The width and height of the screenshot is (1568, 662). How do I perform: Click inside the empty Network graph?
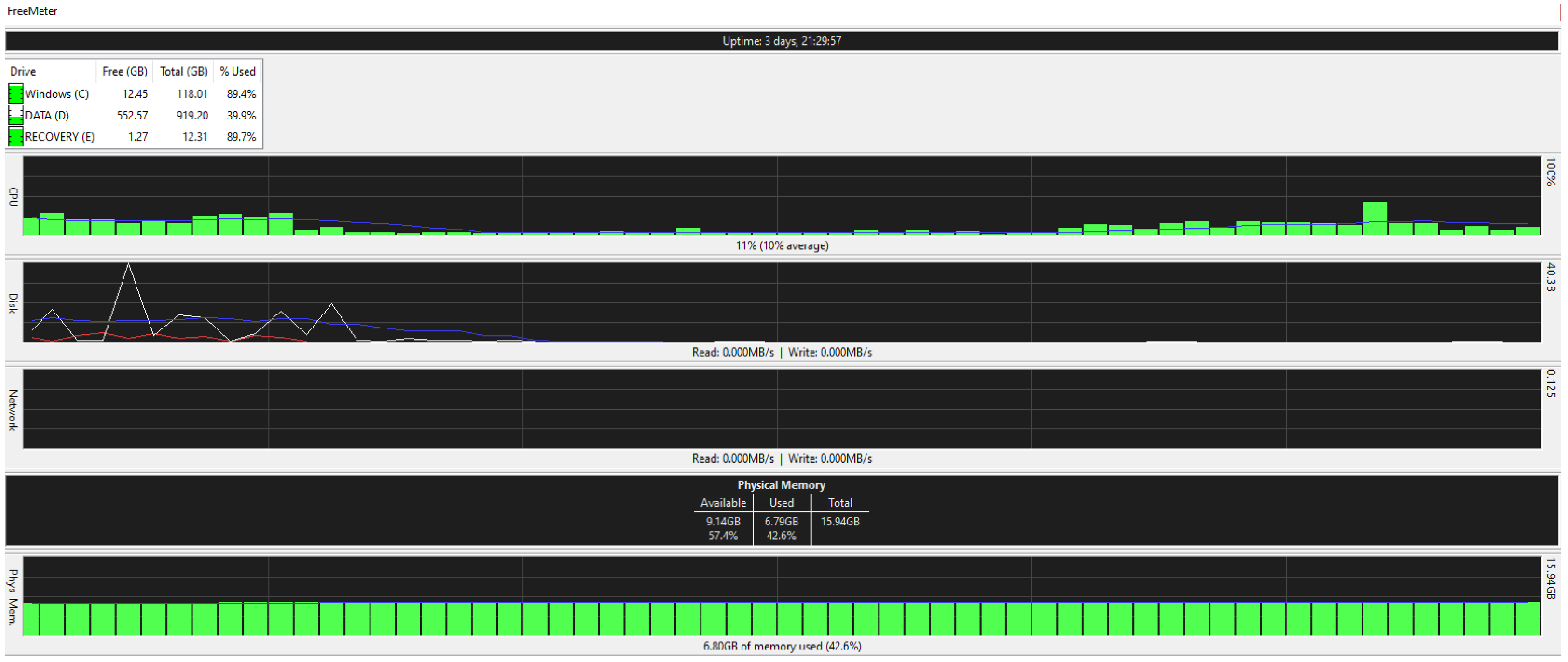tap(781, 409)
